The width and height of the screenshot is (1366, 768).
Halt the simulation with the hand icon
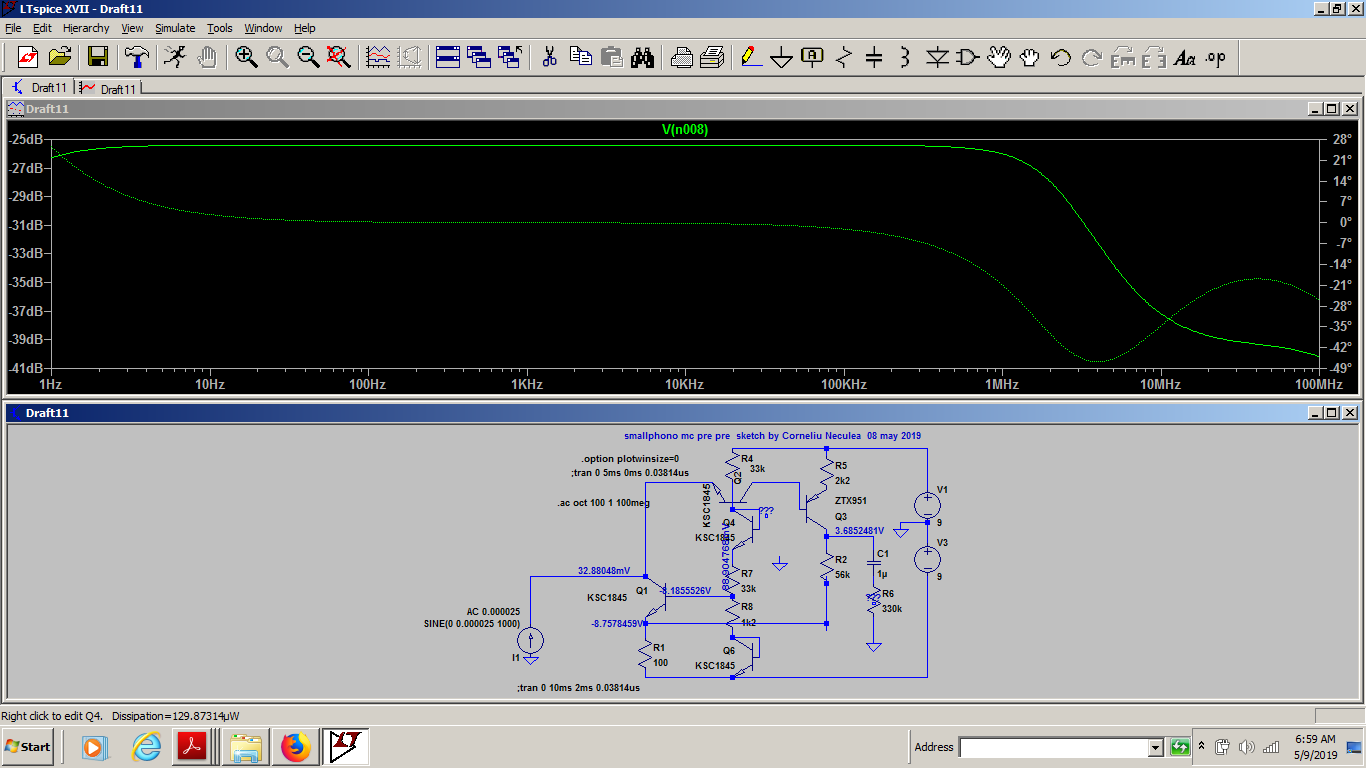point(207,57)
